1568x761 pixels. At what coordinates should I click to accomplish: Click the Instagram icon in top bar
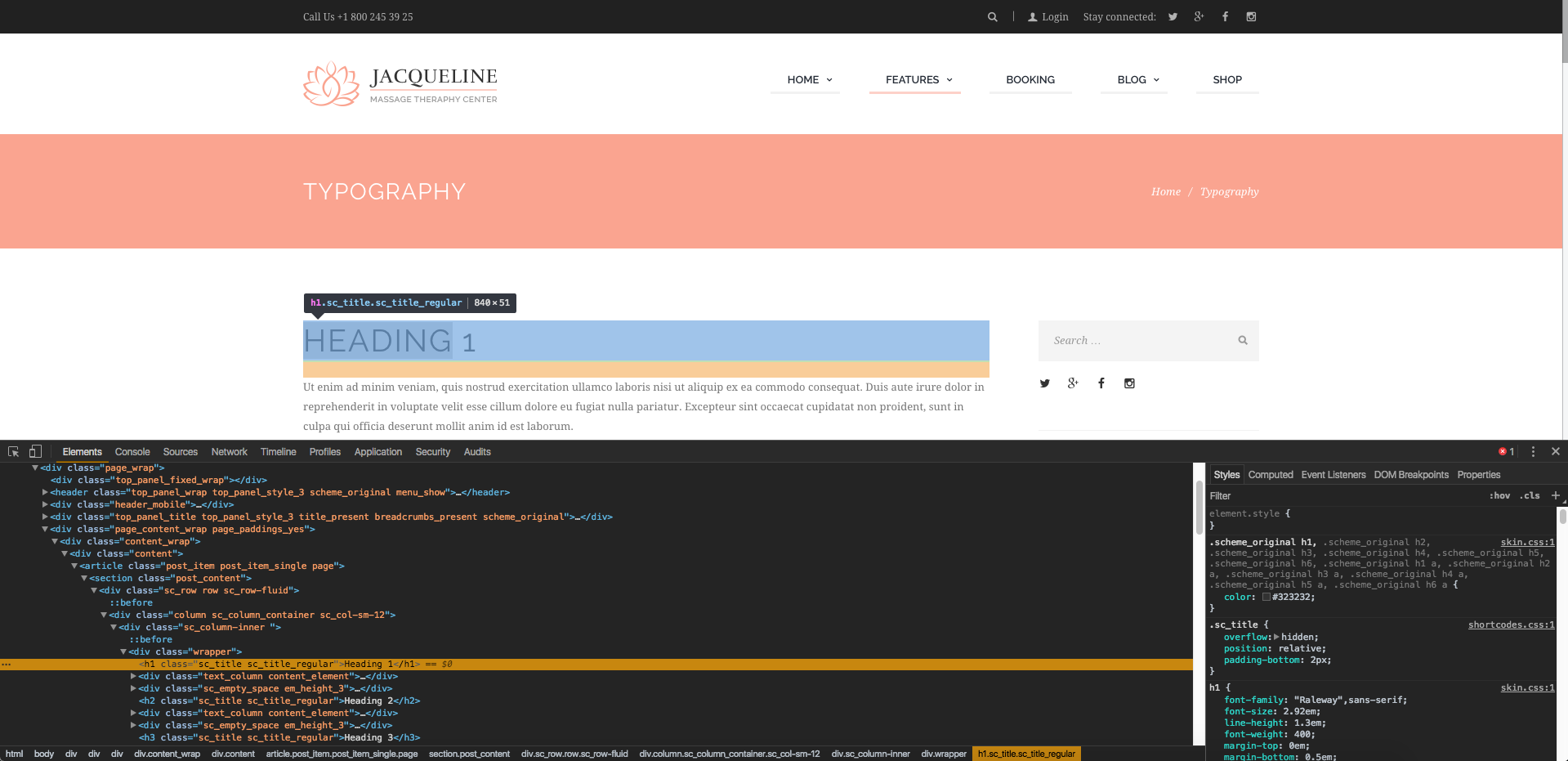tap(1250, 17)
